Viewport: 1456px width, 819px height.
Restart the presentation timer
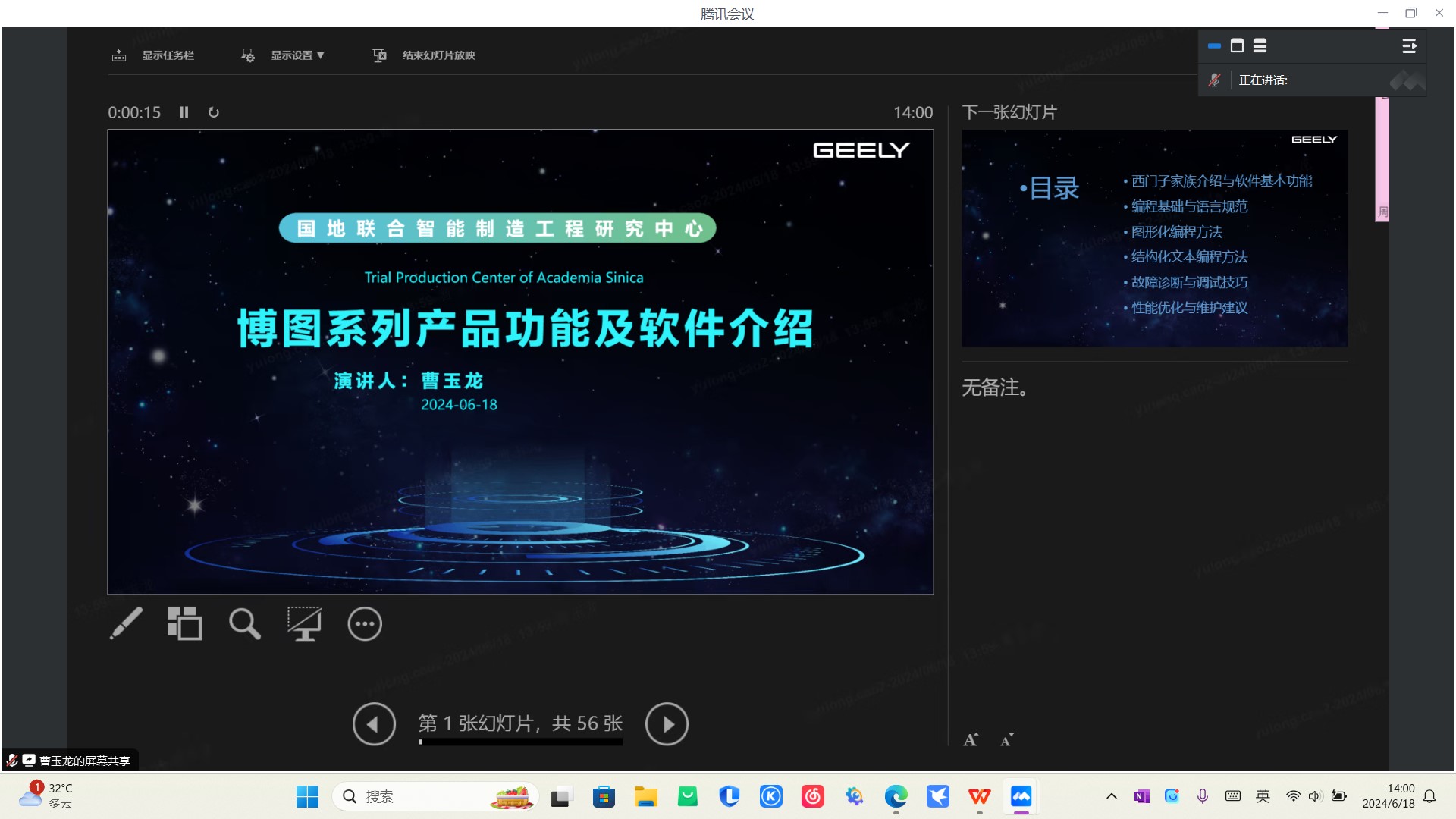(214, 112)
